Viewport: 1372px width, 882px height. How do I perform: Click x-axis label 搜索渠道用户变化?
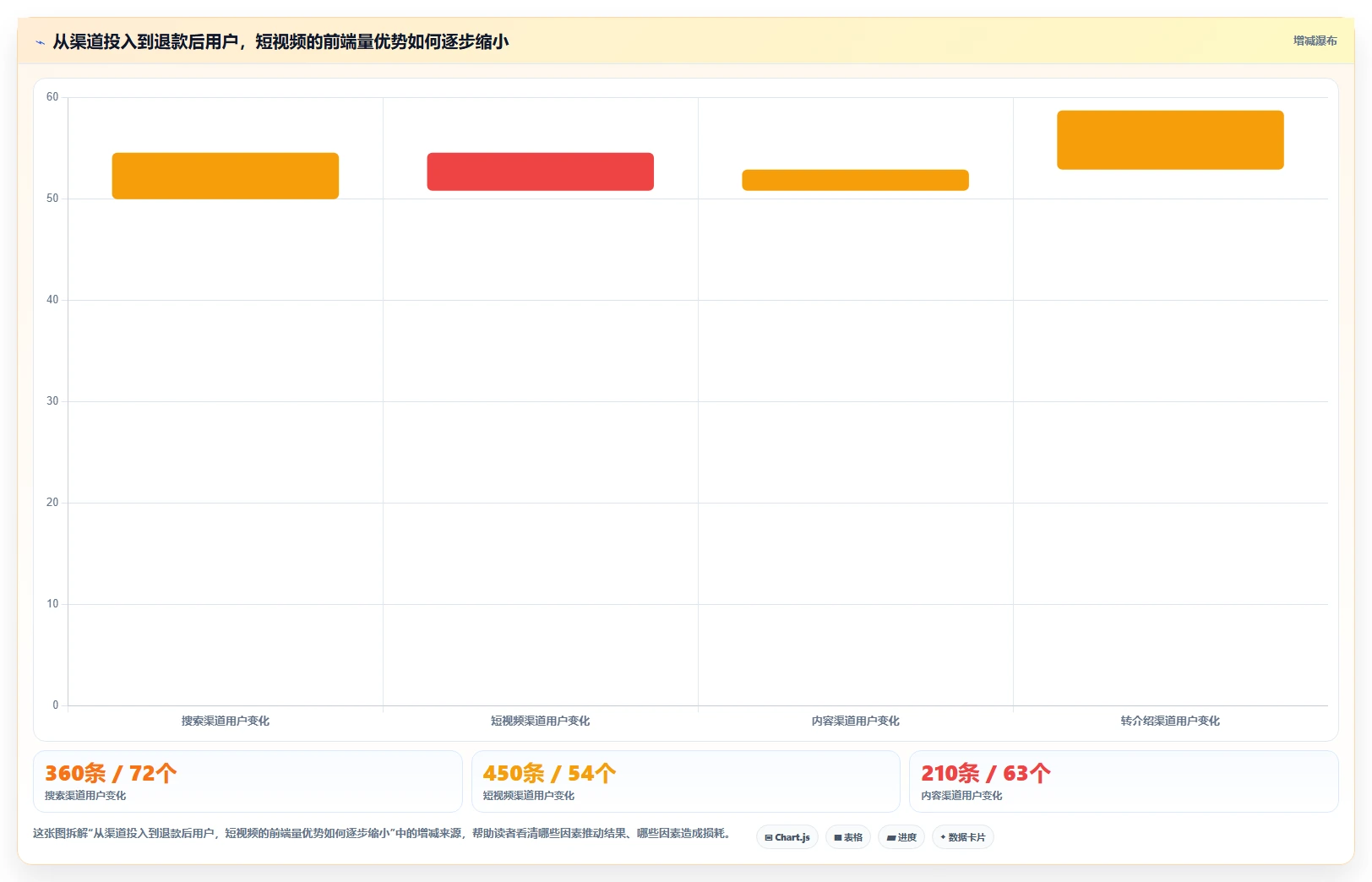pyautogui.click(x=226, y=721)
